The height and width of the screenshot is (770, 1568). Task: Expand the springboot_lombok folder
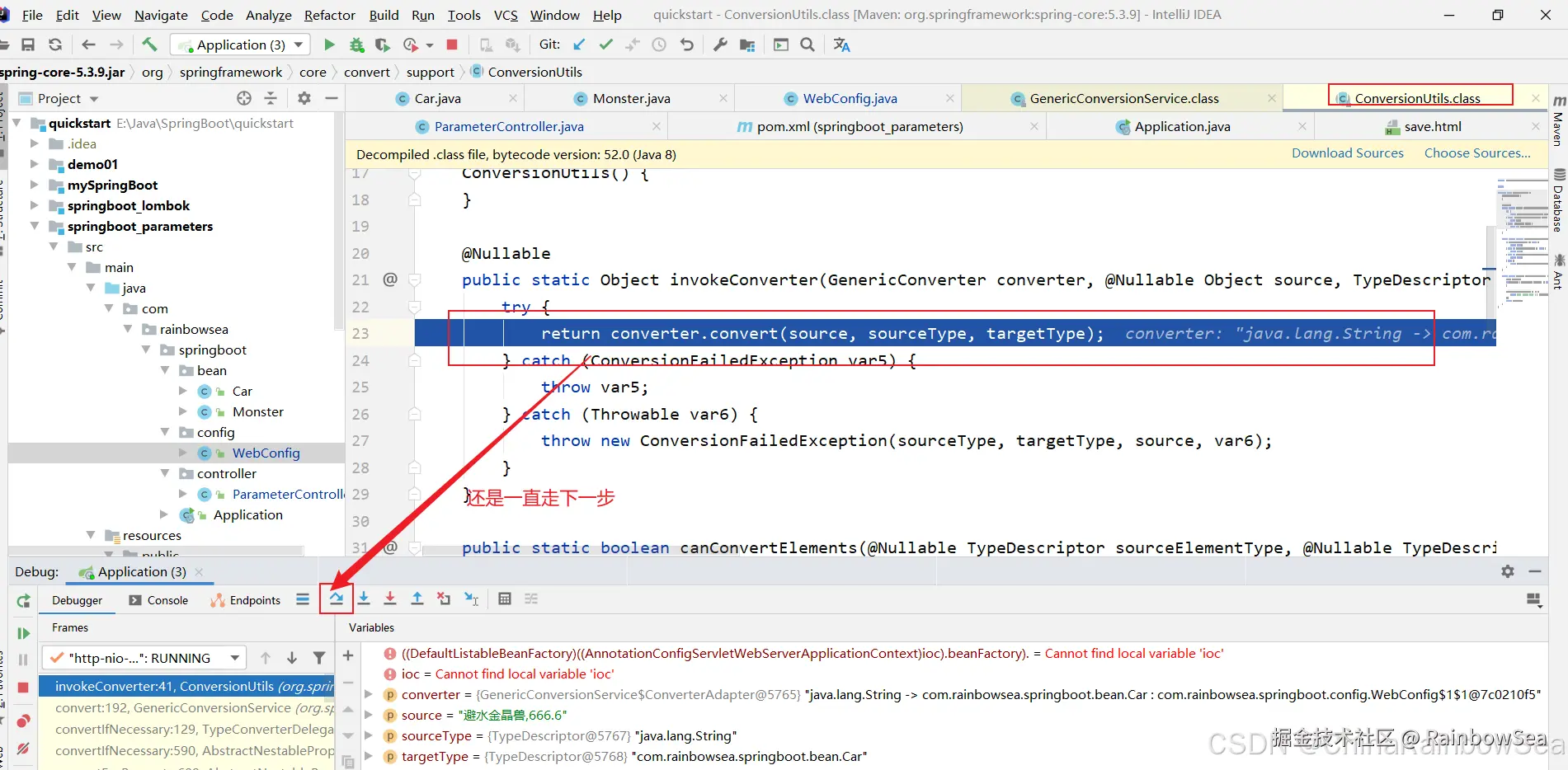click(34, 205)
